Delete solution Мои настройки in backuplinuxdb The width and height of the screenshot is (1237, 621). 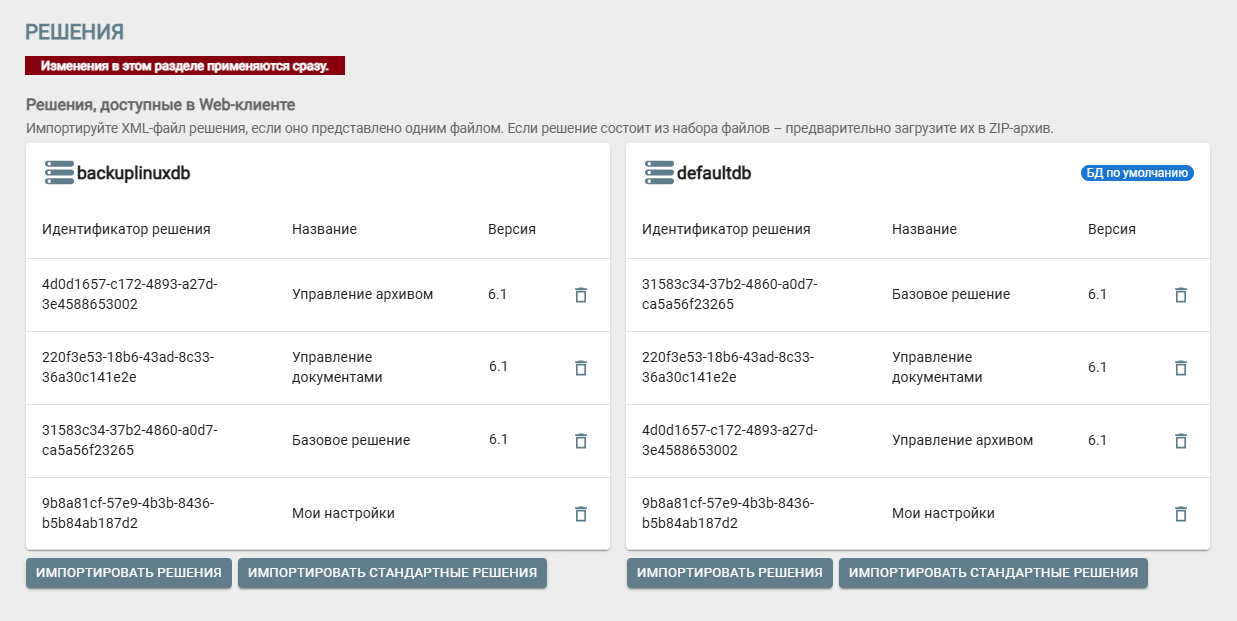pos(581,513)
